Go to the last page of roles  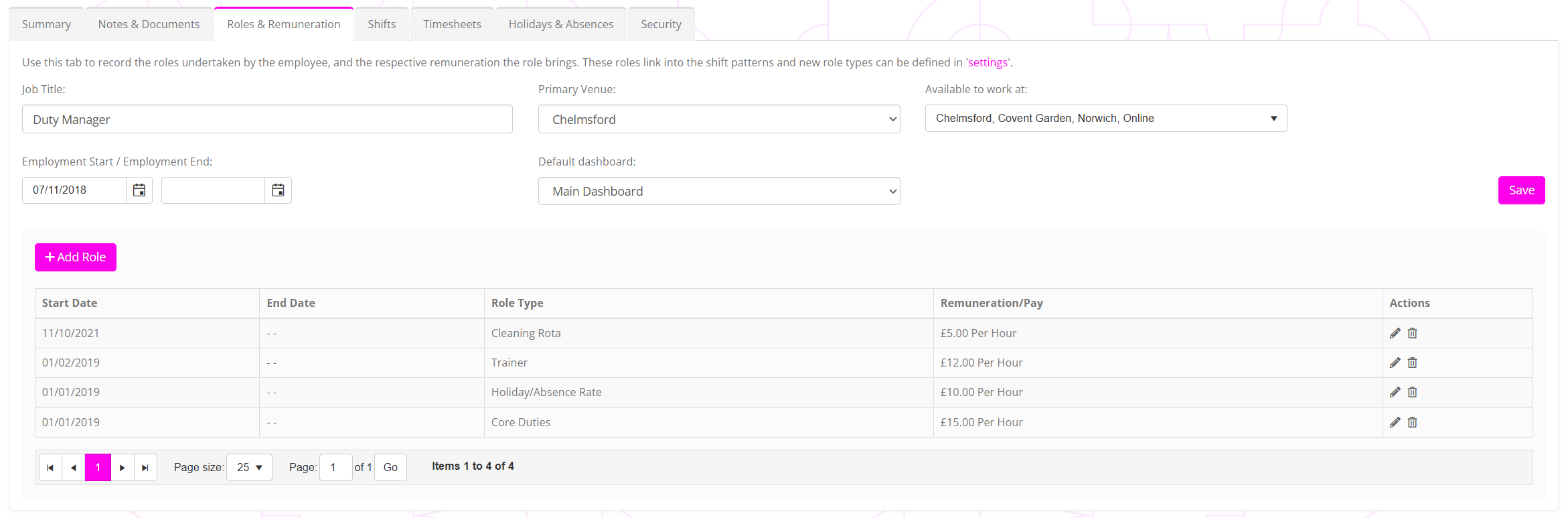145,468
